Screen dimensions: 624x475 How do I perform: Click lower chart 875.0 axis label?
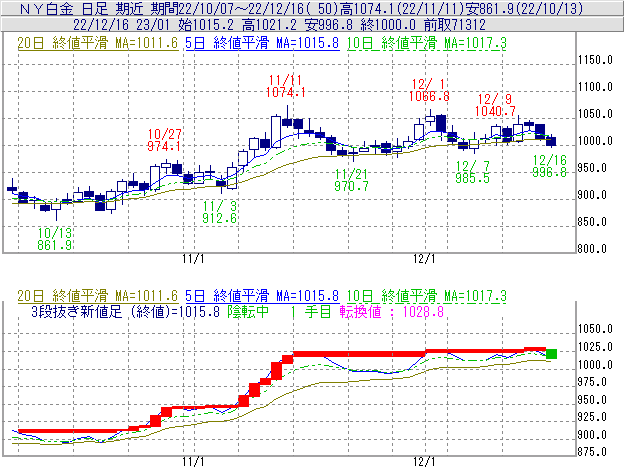tap(592, 452)
